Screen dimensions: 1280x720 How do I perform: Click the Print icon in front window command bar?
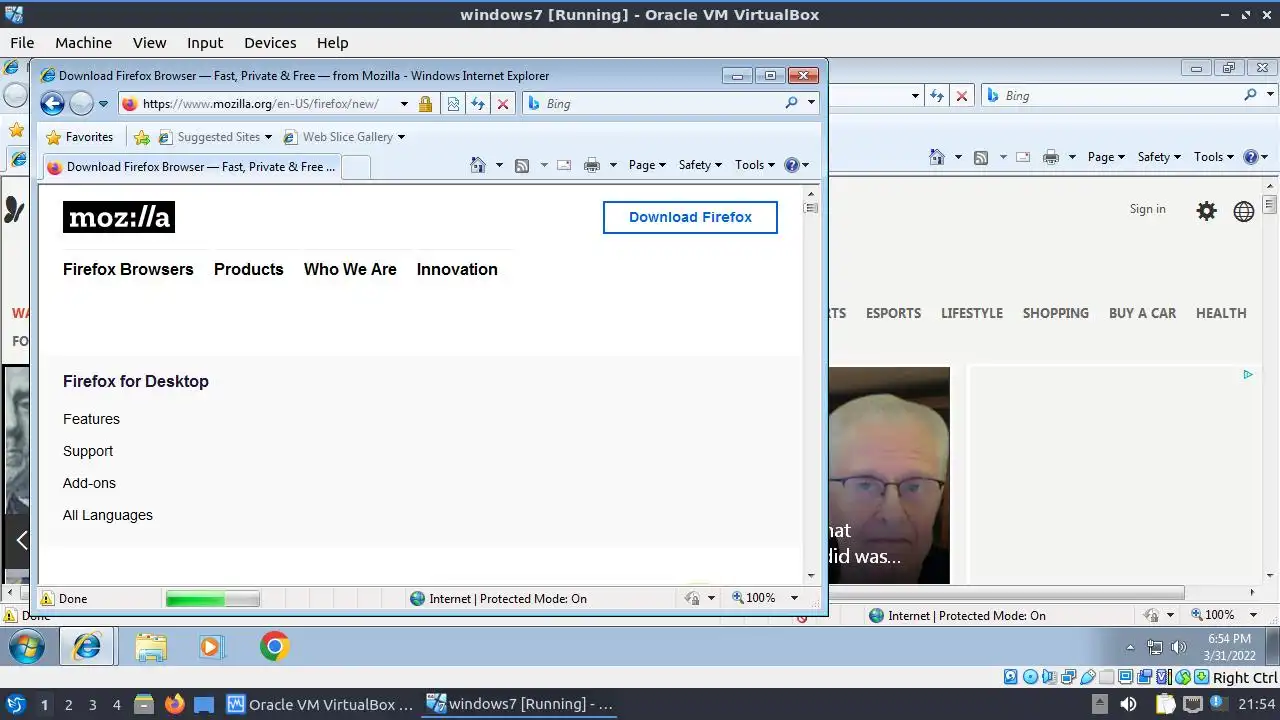coord(592,165)
